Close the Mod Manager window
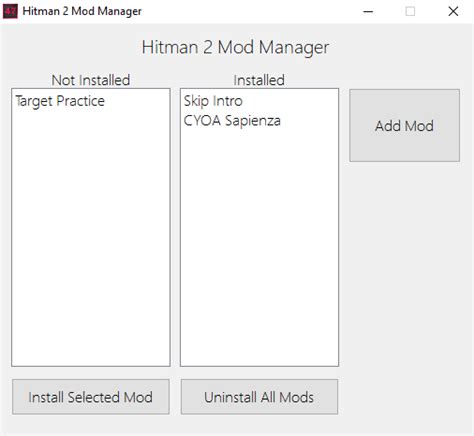Screen dimensions: 474x436 click(x=453, y=12)
